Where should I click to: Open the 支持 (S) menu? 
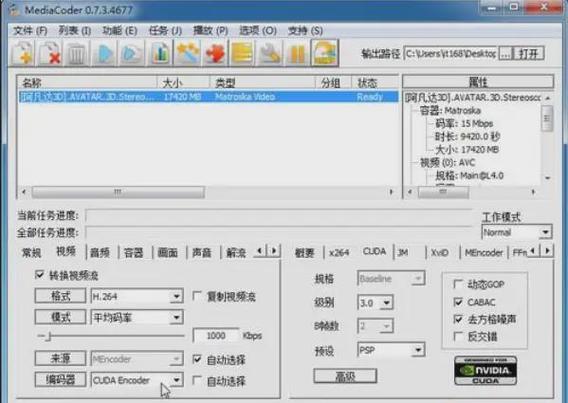pos(305,31)
